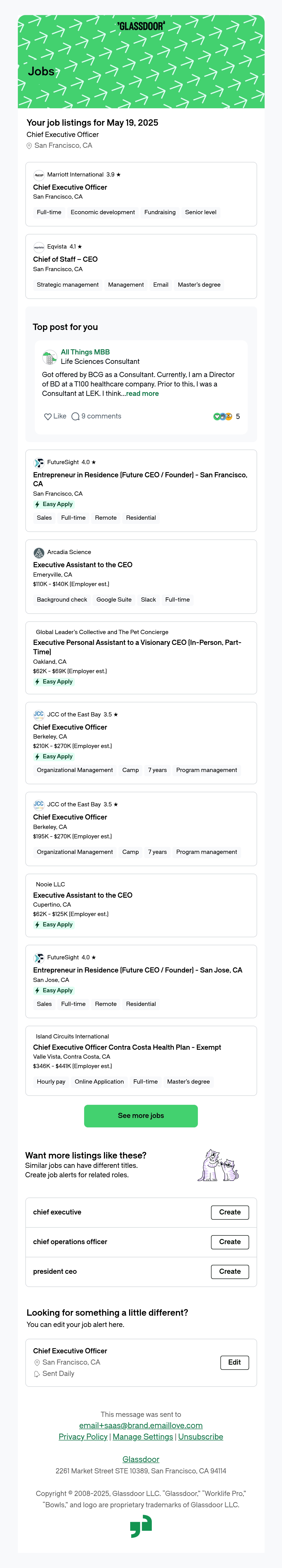Click the Glassdoor footer text link
Viewport: 282px width, 1568px height.
[141, 1460]
